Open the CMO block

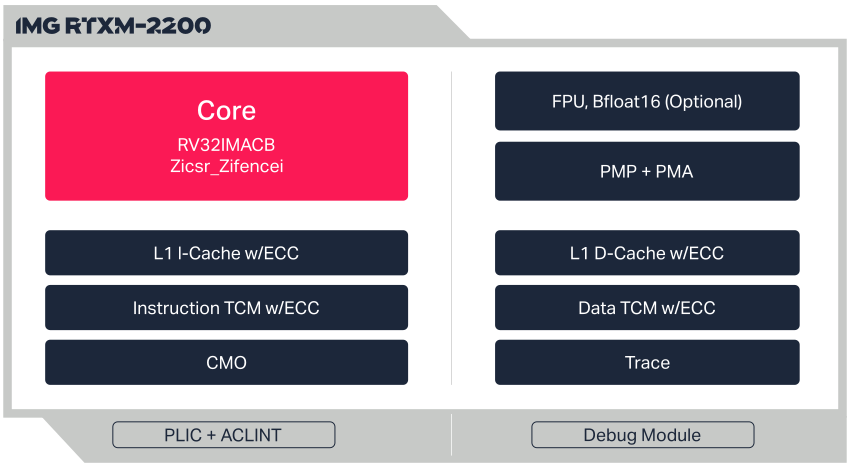(226, 362)
